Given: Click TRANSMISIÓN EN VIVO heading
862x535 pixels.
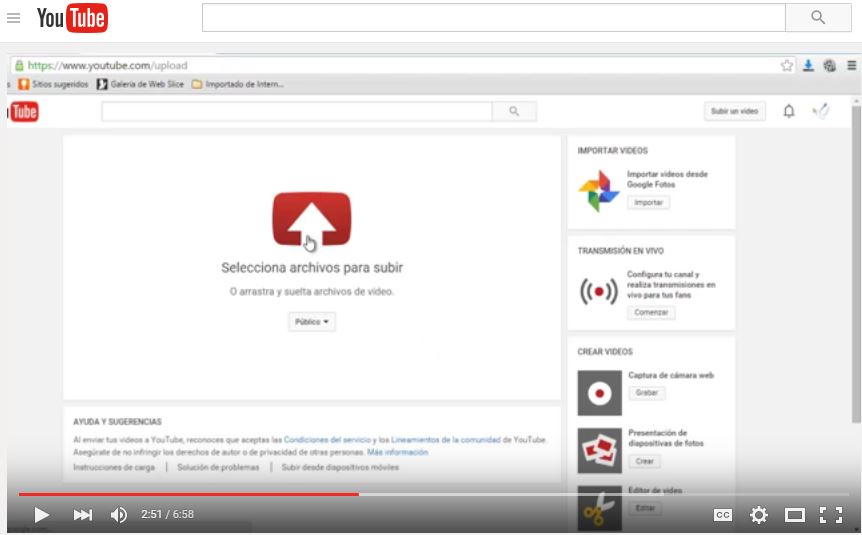Looking at the screenshot, I should 621,251.
